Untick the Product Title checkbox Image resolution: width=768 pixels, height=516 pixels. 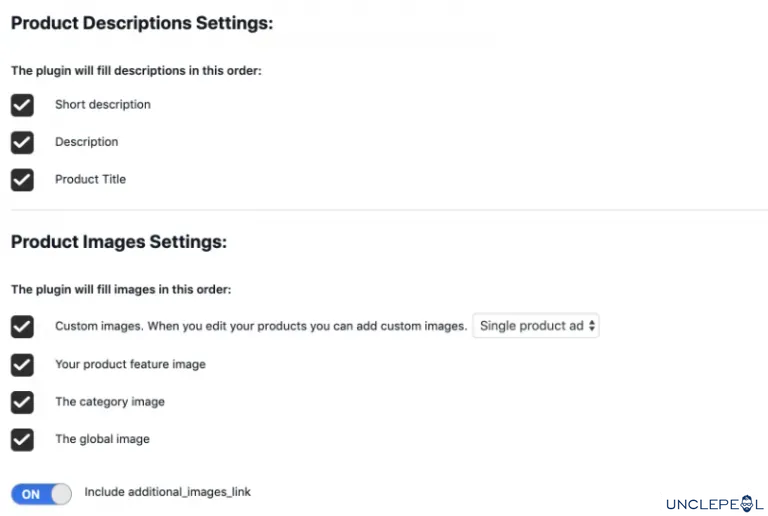pyautogui.click(x=22, y=180)
